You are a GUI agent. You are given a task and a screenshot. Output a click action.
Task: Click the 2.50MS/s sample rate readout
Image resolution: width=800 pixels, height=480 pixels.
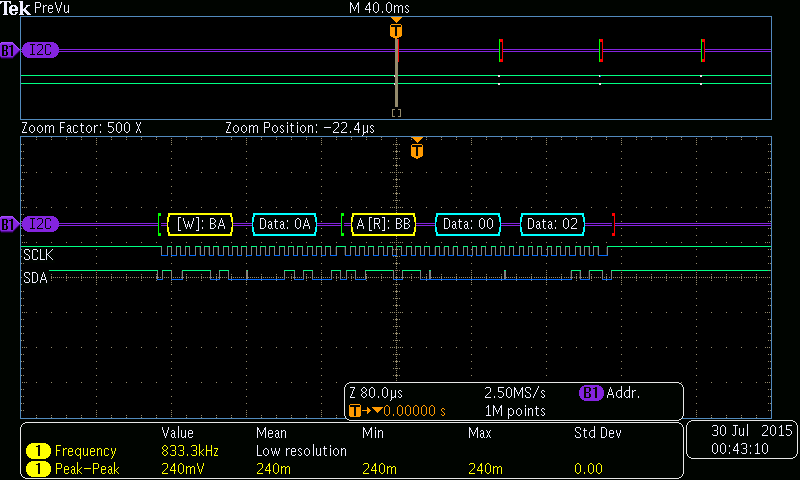(x=515, y=393)
